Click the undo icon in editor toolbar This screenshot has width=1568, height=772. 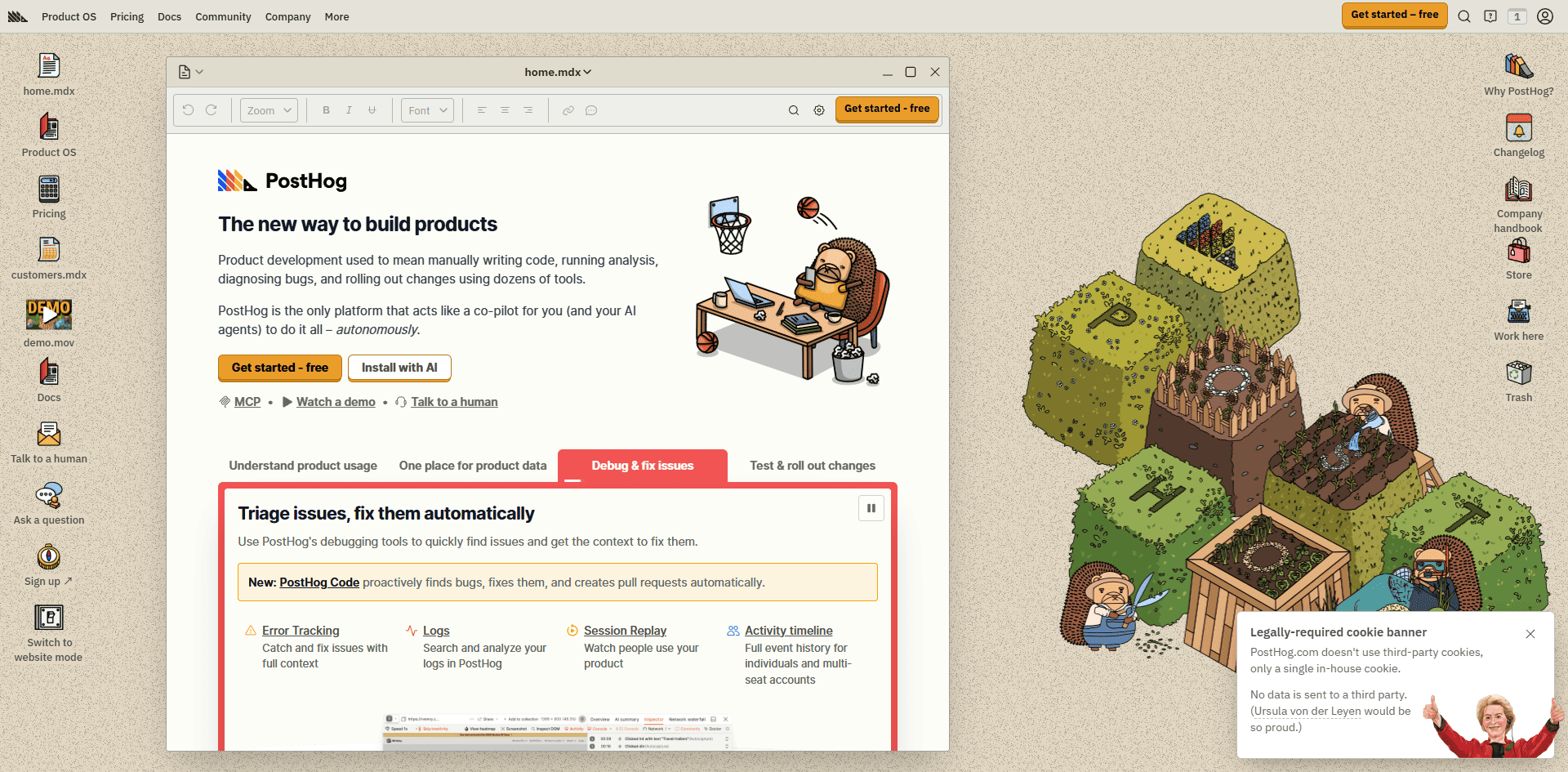click(188, 110)
